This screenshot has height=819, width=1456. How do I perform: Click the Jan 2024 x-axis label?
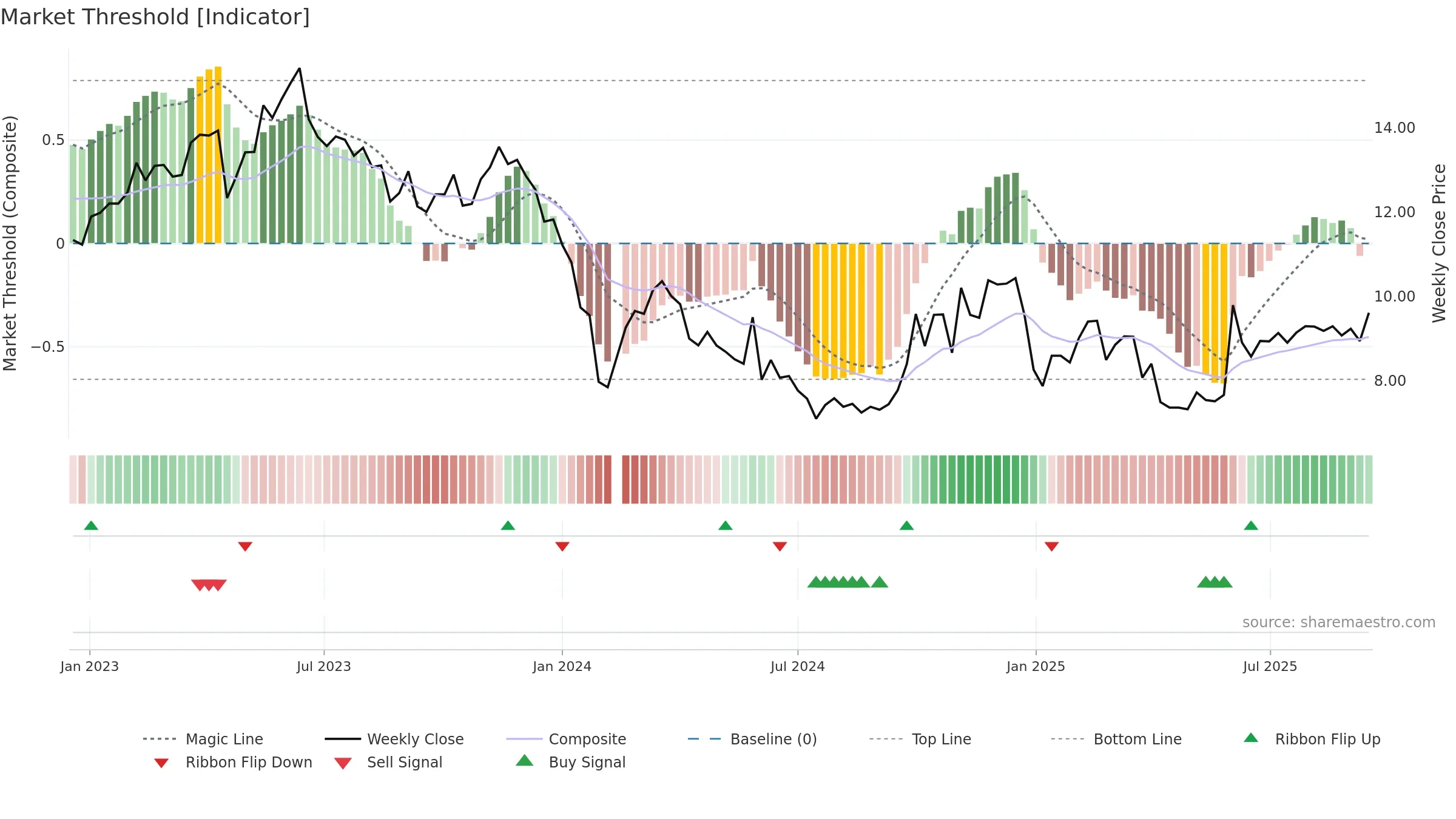(562, 666)
